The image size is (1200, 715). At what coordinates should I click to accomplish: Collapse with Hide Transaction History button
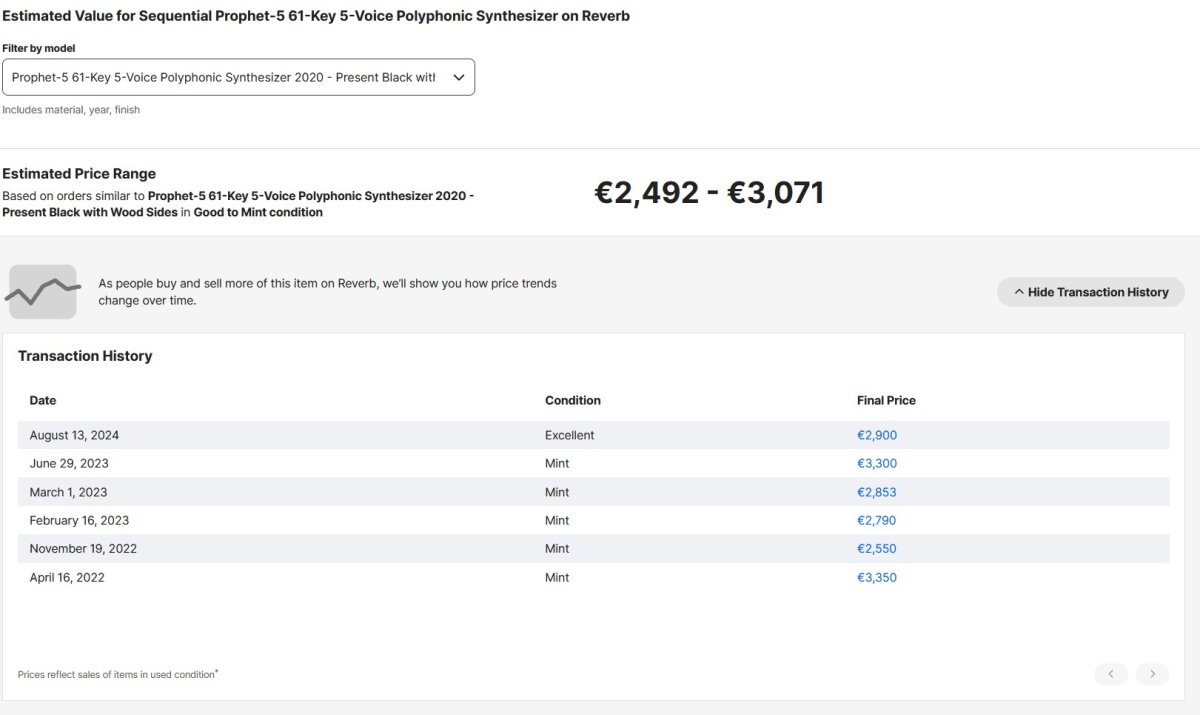(1091, 292)
